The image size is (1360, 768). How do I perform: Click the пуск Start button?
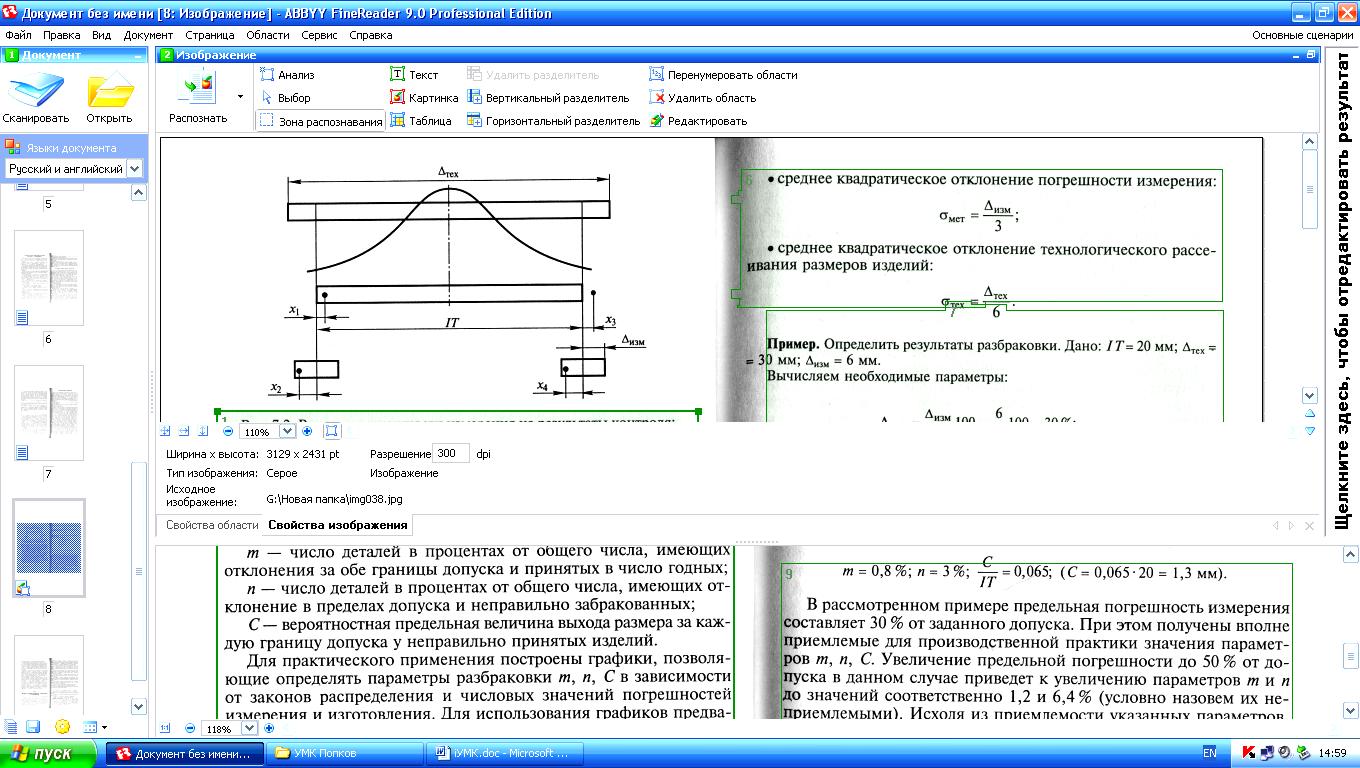point(48,753)
